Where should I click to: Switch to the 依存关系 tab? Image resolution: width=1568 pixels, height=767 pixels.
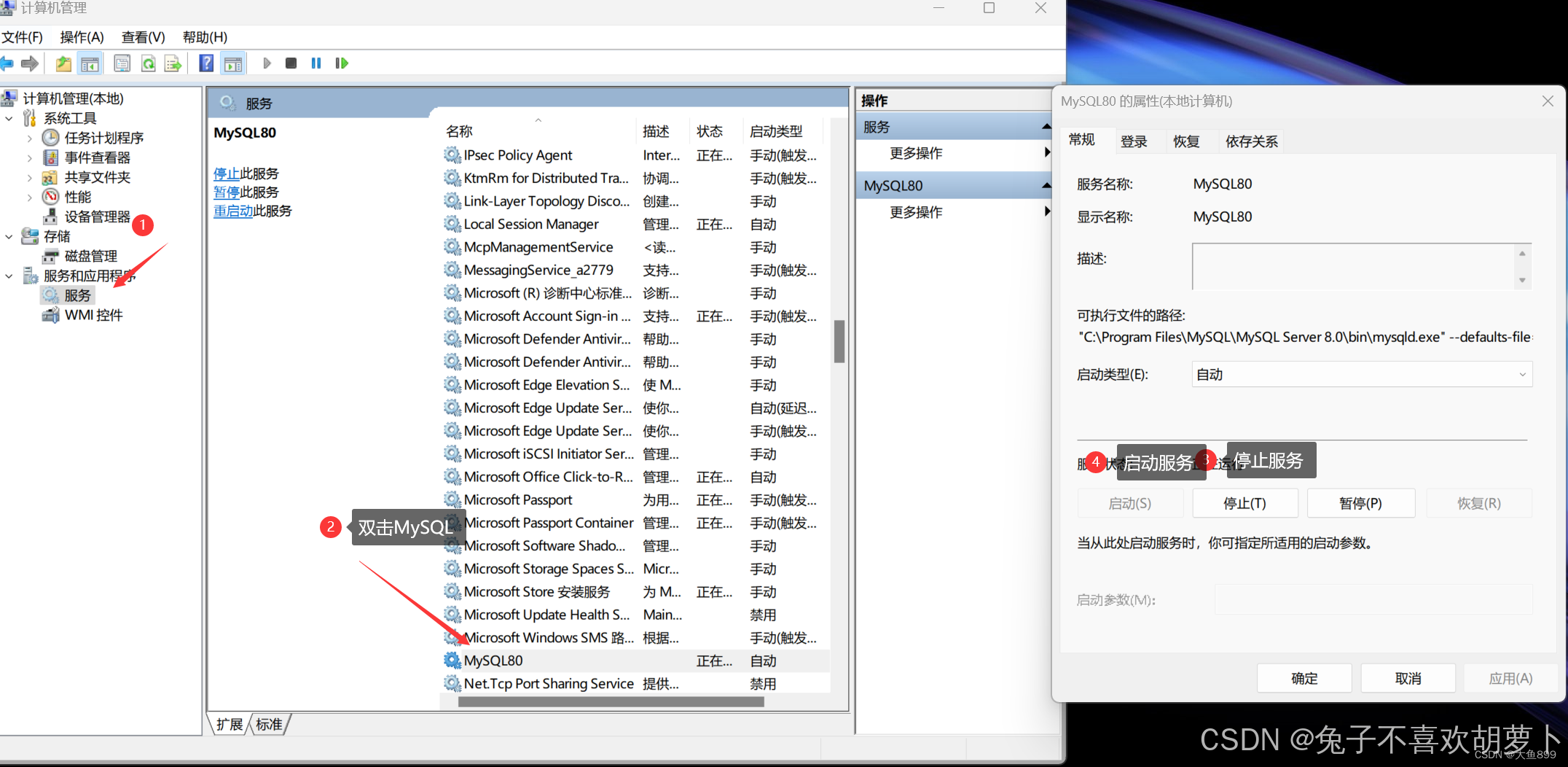point(1251,141)
